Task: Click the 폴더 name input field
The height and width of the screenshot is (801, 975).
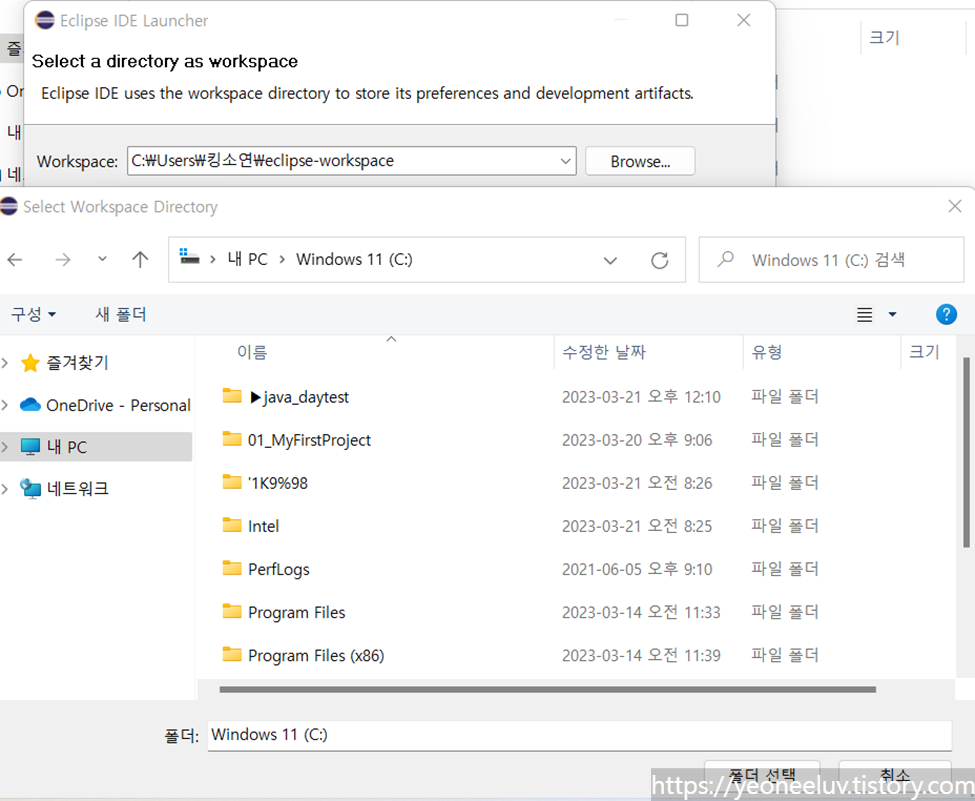Action: [x=580, y=735]
